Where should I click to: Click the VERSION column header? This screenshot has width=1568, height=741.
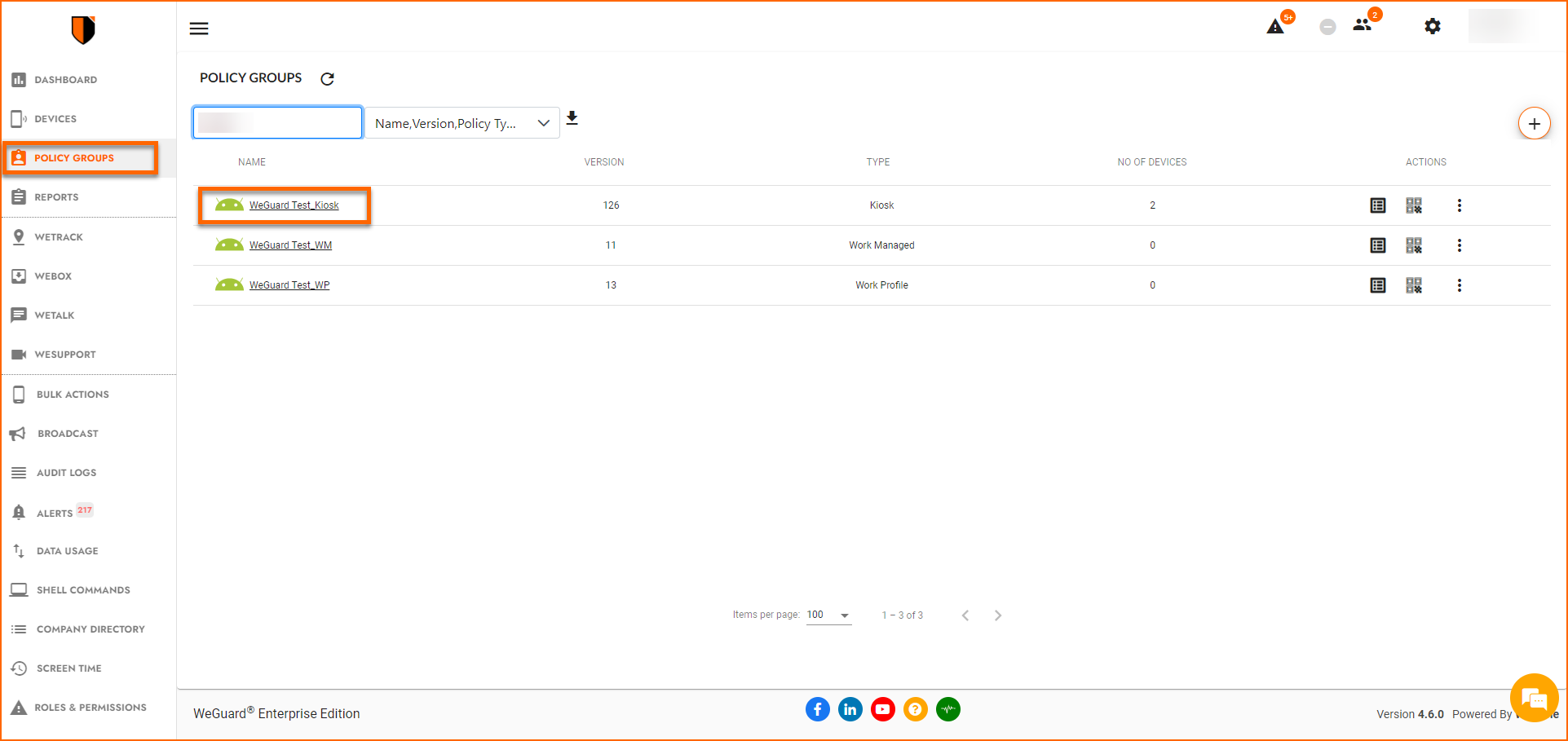604,162
